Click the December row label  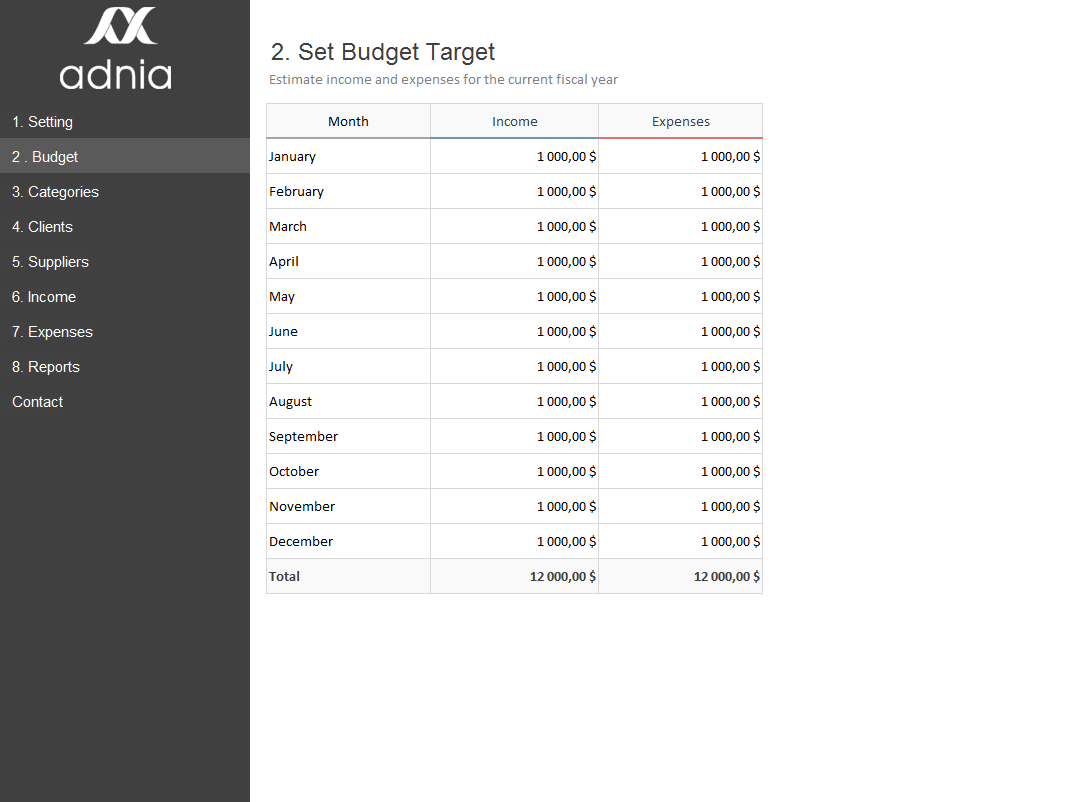(x=349, y=542)
